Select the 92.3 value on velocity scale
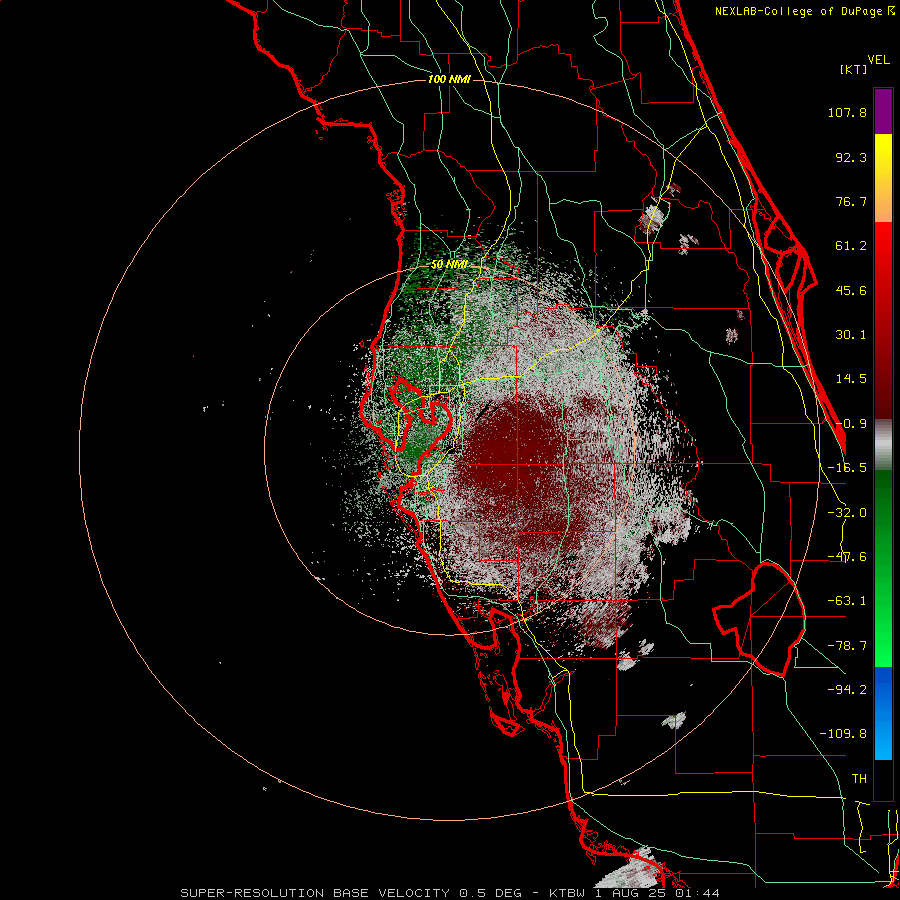Viewport: 900px width, 900px height. [851, 157]
